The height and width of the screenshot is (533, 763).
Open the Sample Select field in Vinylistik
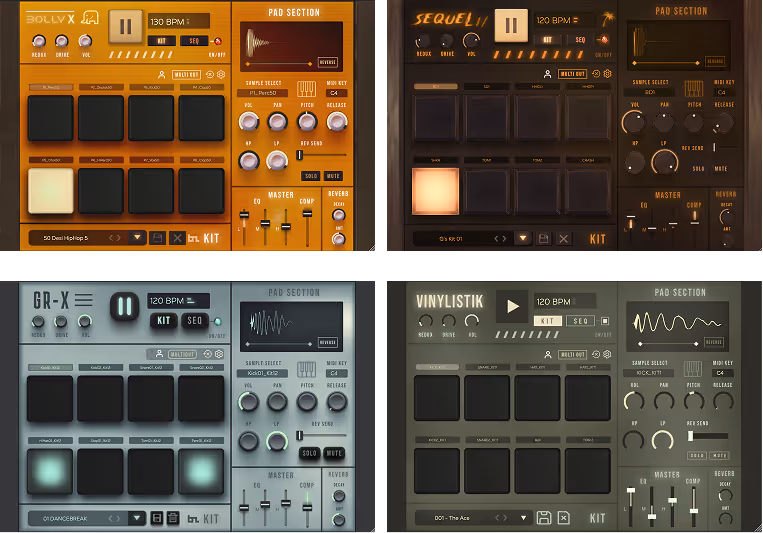pos(649,373)
